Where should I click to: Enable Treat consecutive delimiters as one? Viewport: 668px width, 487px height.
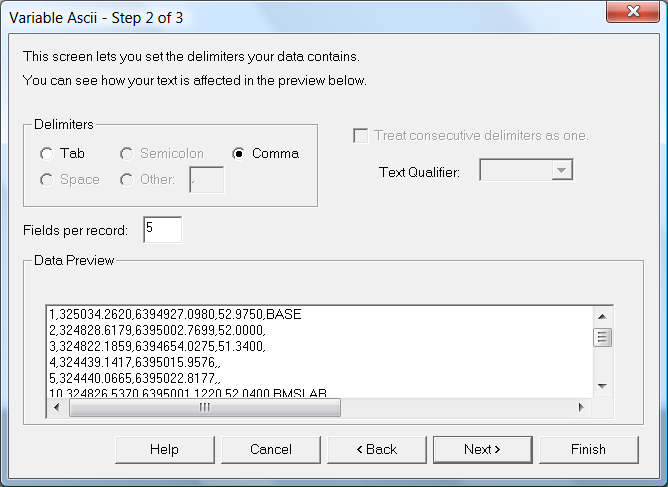pyautogui.click(x=361, y=136)
